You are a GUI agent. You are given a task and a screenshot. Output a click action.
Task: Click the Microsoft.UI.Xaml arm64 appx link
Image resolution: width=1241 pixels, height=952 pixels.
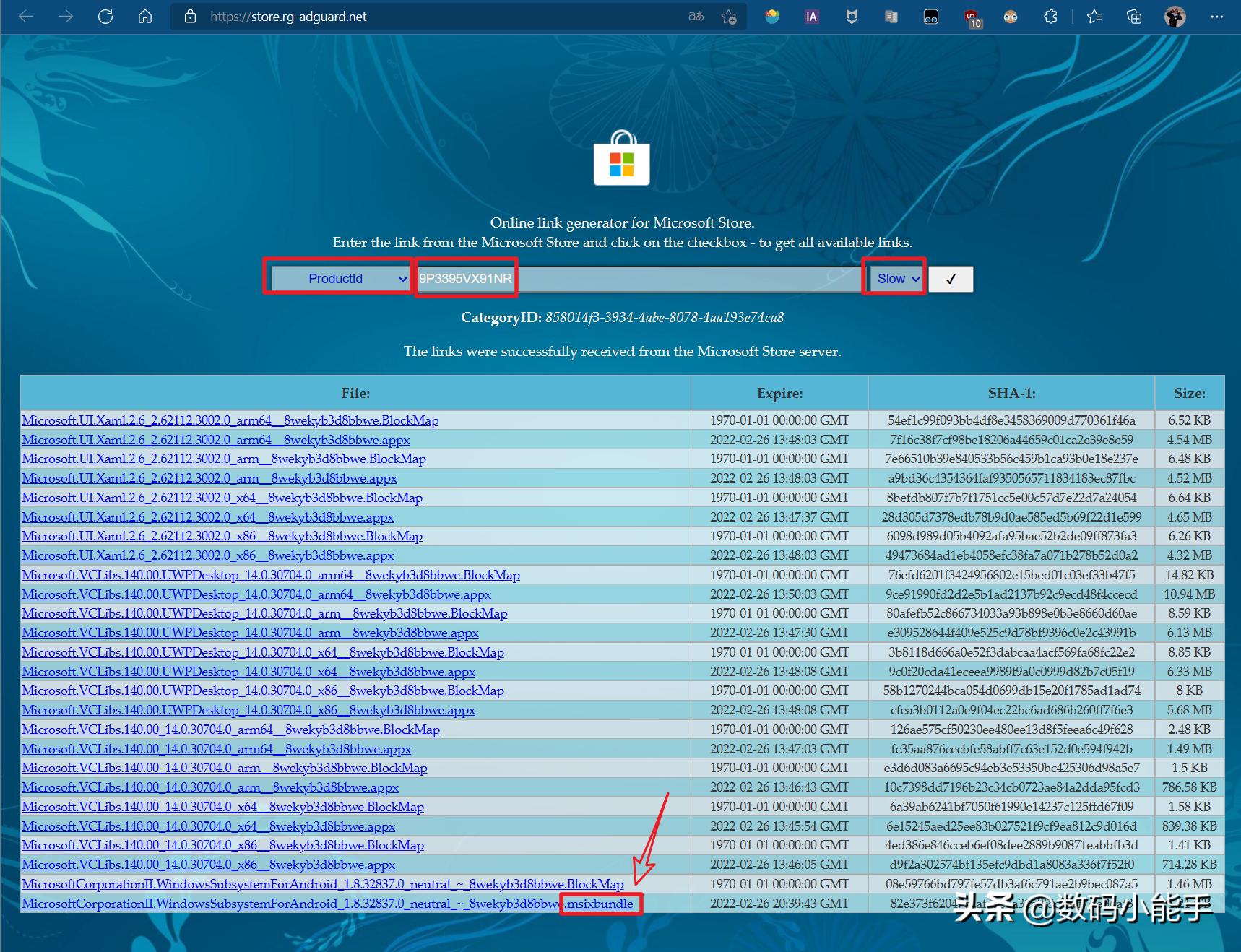coord(215,439)
